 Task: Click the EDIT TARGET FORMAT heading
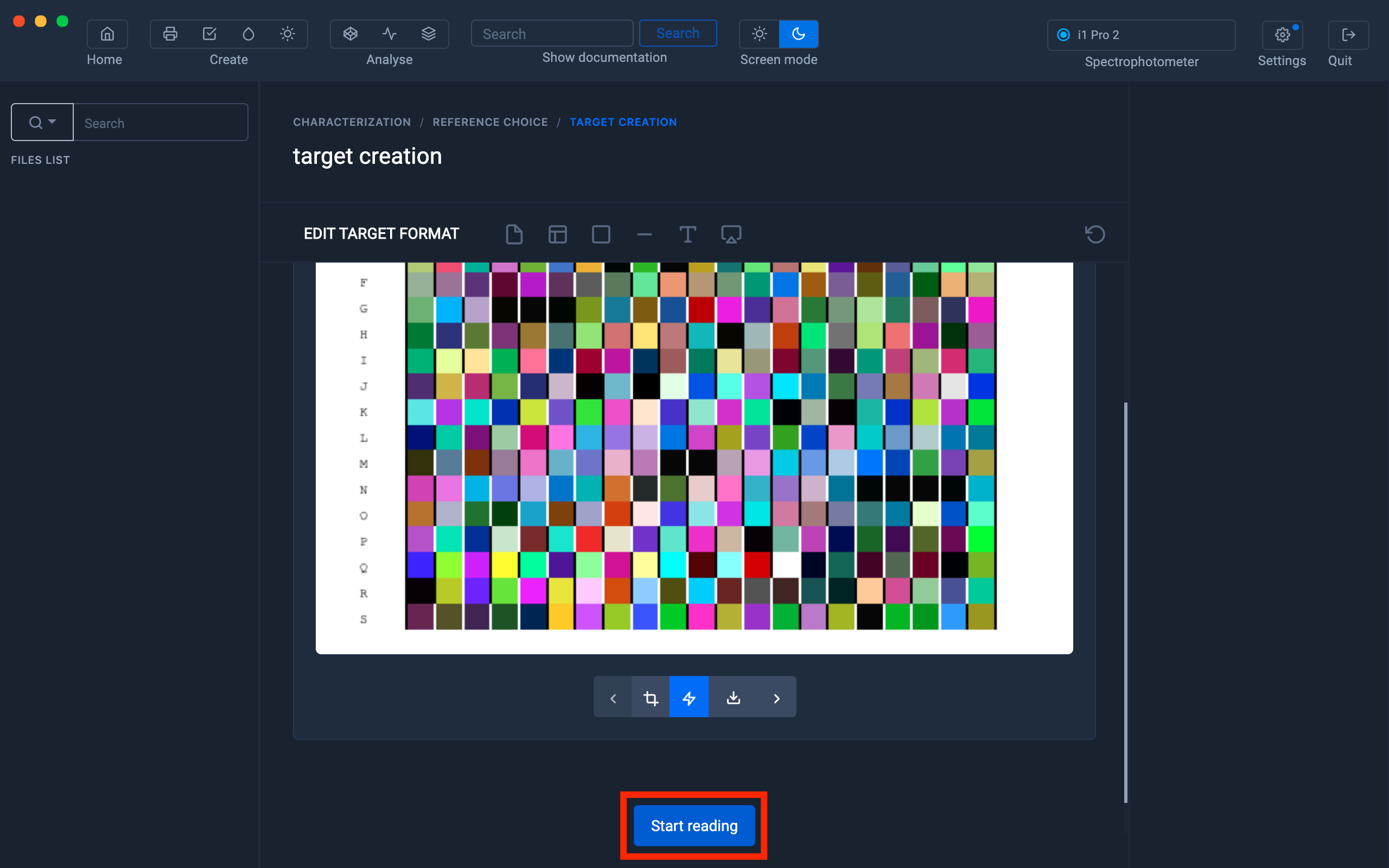pos(381,234)
